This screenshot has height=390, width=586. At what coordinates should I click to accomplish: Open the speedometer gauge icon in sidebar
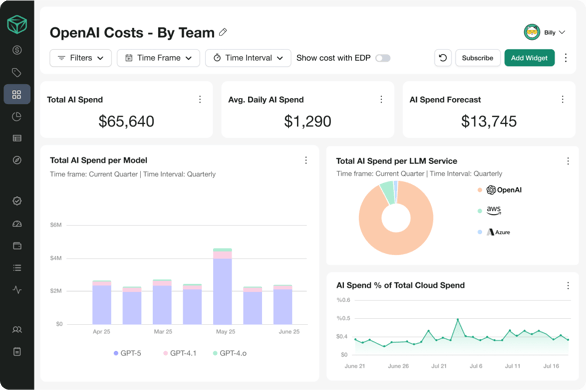tap(17, 224)
